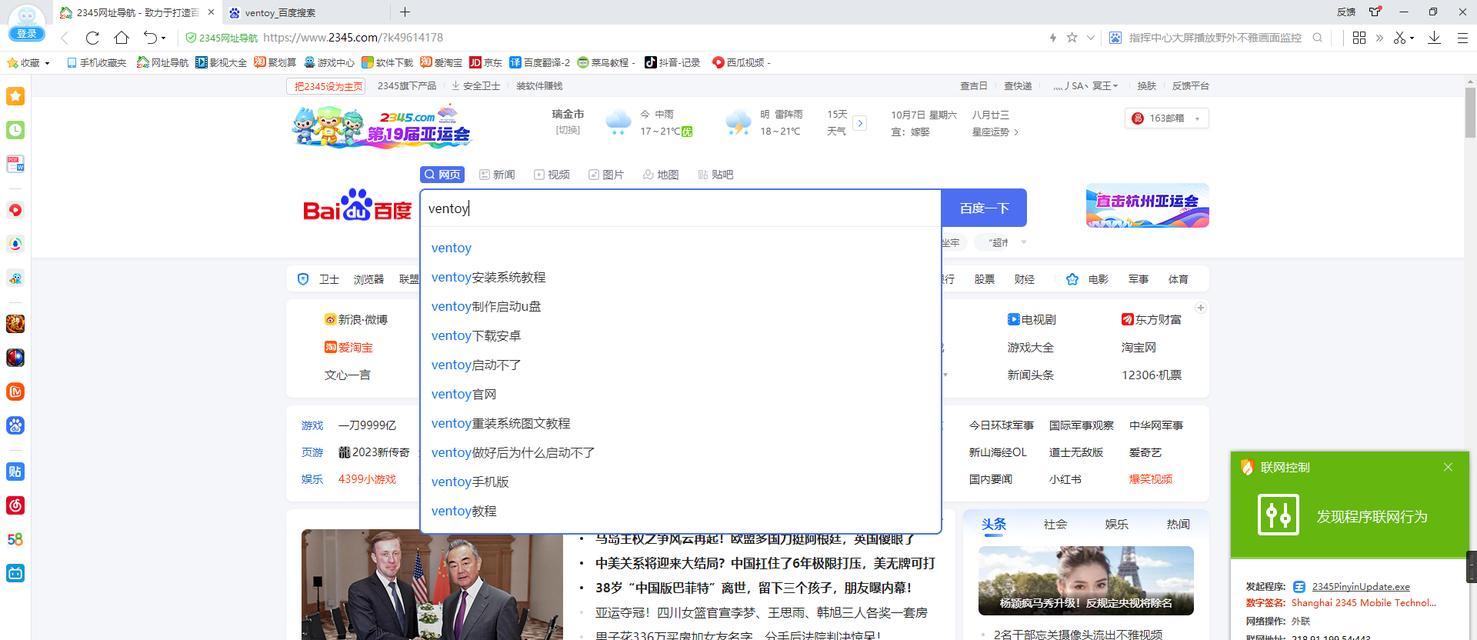This screenshot has height=640, width=1477.
Task: Click the page vertical scrollbar
Action: tap(1470, 114)
